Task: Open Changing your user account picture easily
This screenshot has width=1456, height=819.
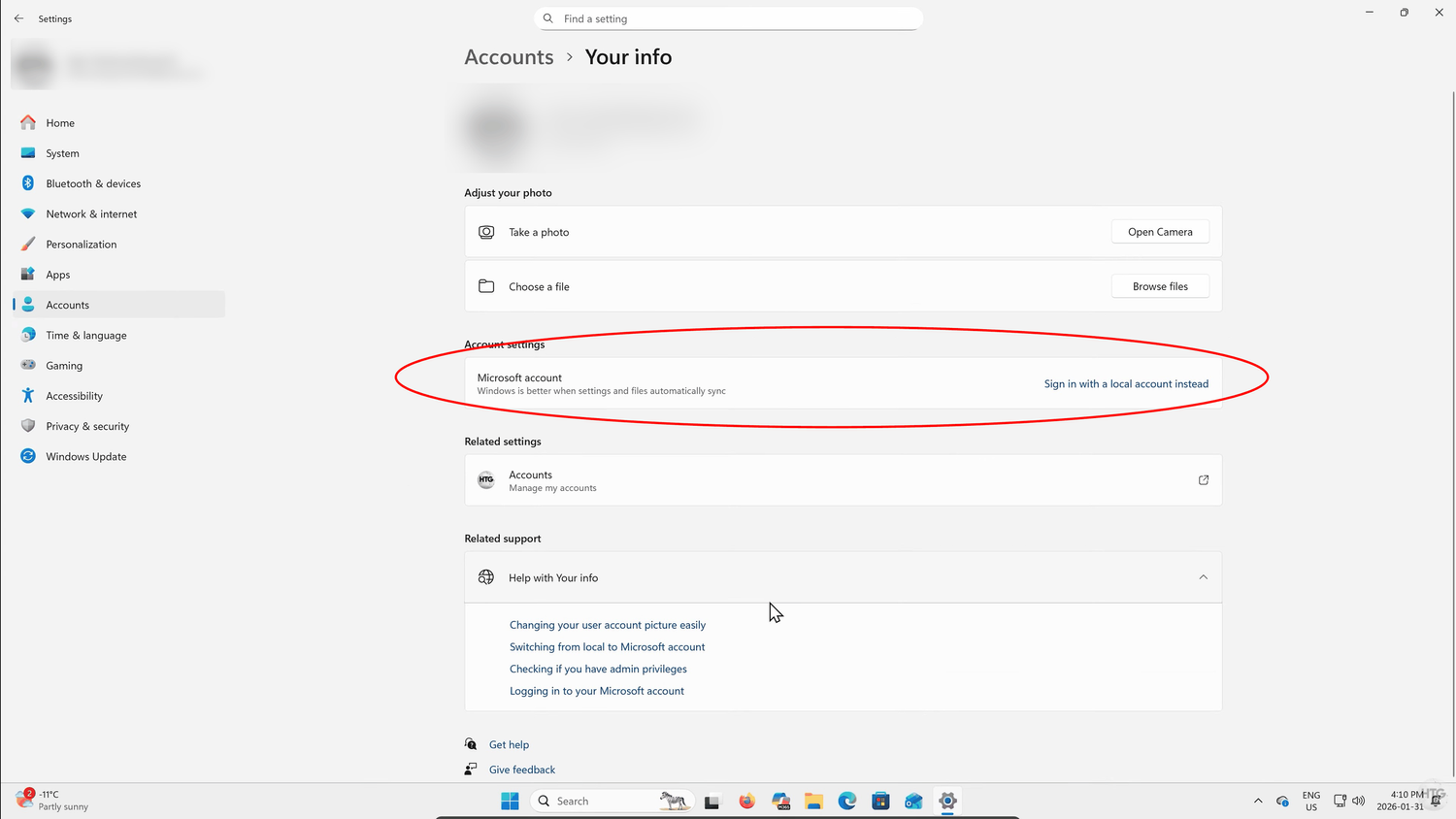Action: coord(608,625)
